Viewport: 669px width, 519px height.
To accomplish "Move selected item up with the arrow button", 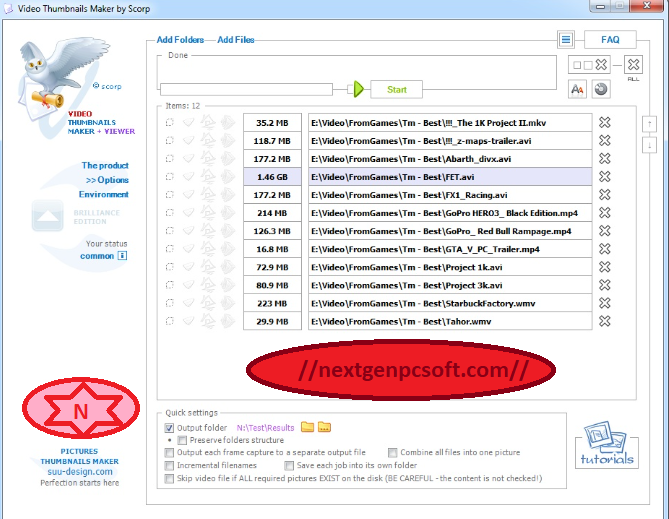I will [x=649, y=124].
